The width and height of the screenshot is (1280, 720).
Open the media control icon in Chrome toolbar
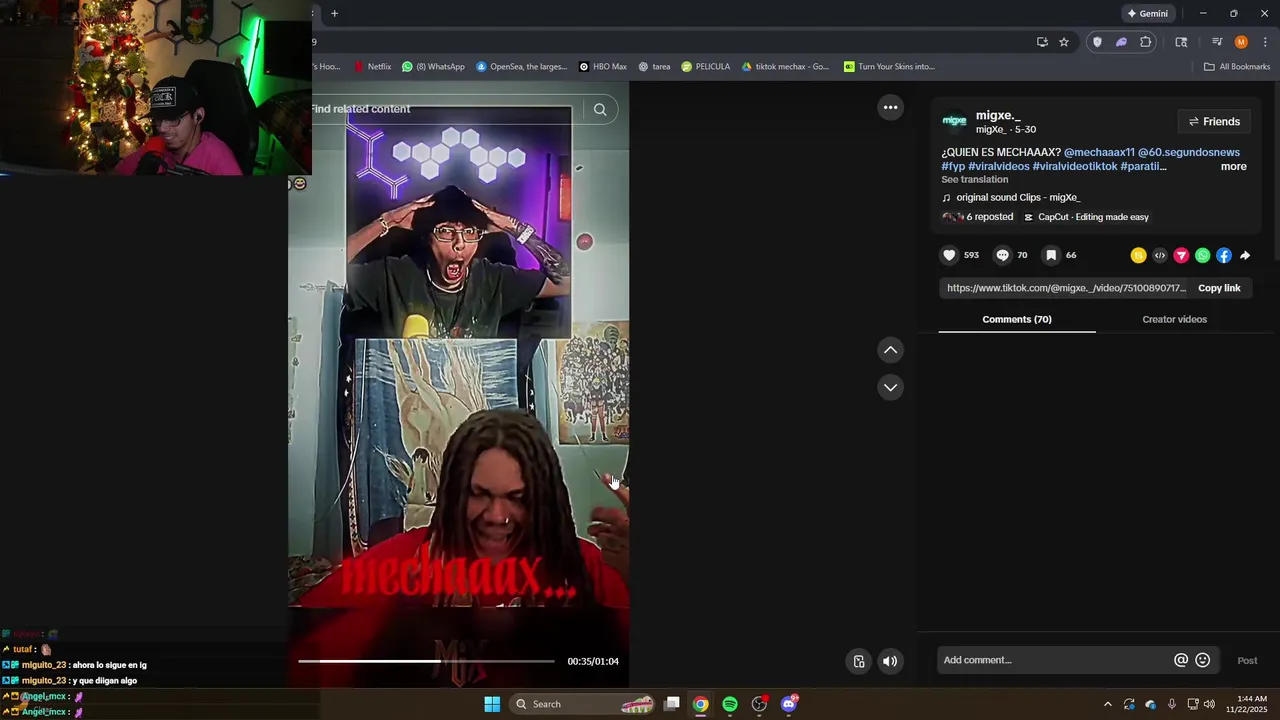click(1217, 42)
